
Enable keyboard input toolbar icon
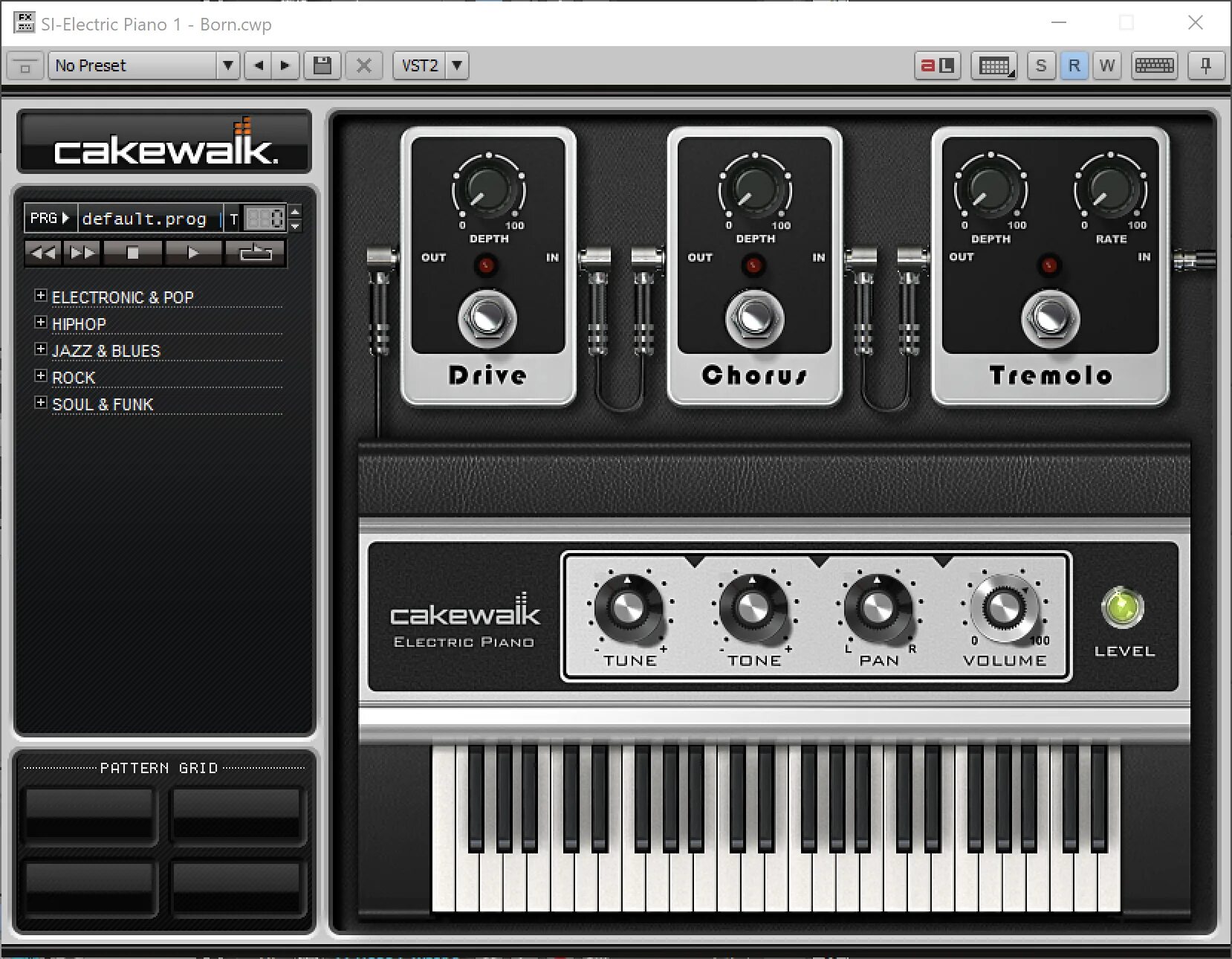coord(1154,66)
